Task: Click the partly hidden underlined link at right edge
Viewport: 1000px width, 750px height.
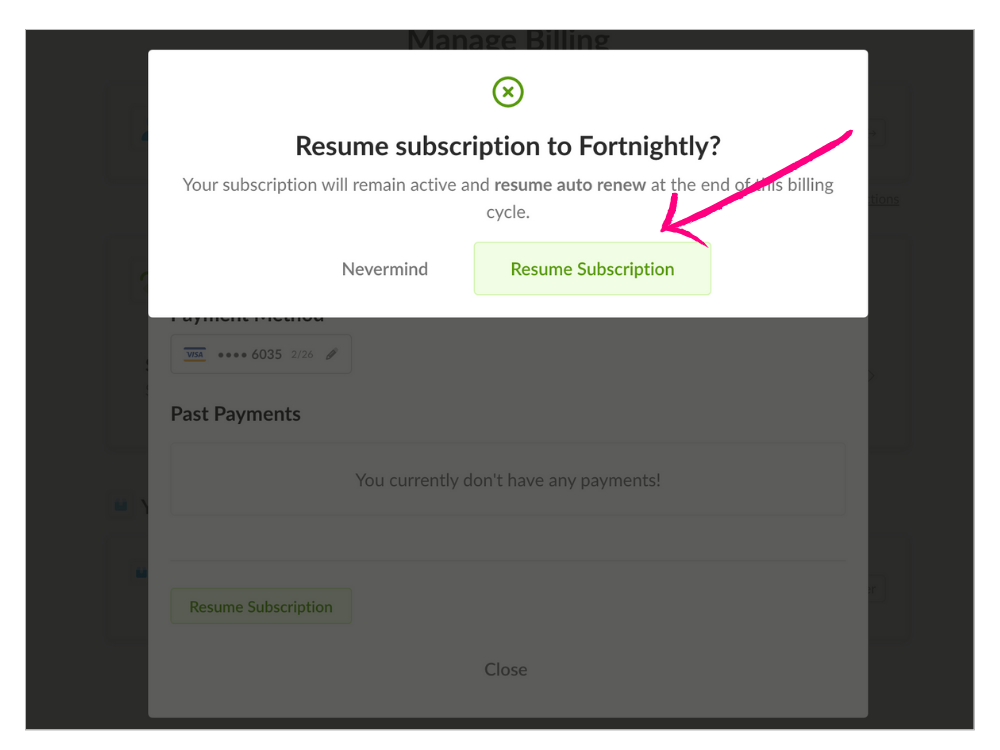Action: tap(883, 199)
